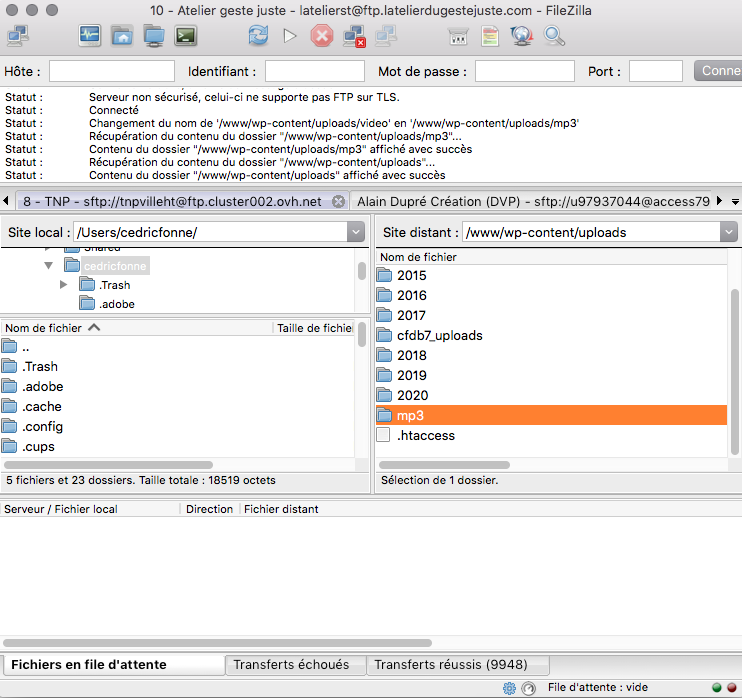Select cedricfonne folder in local tree

pyautogui.click(x=115, y=266)
